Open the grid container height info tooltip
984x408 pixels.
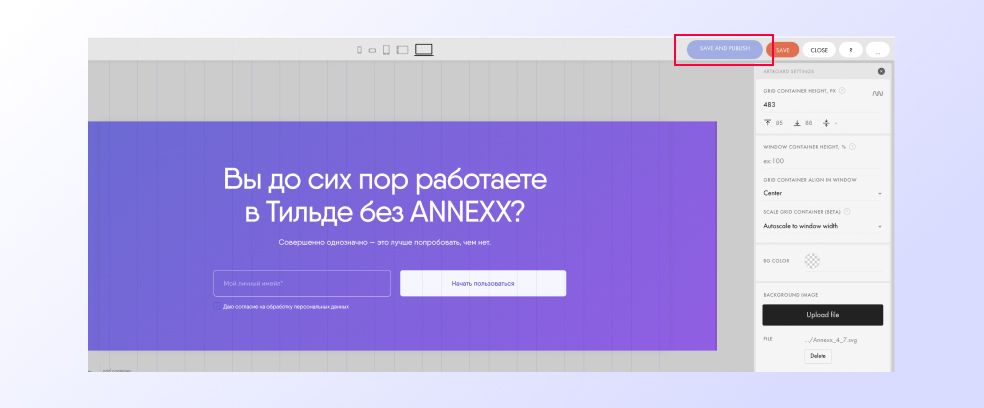click(842, 90)
